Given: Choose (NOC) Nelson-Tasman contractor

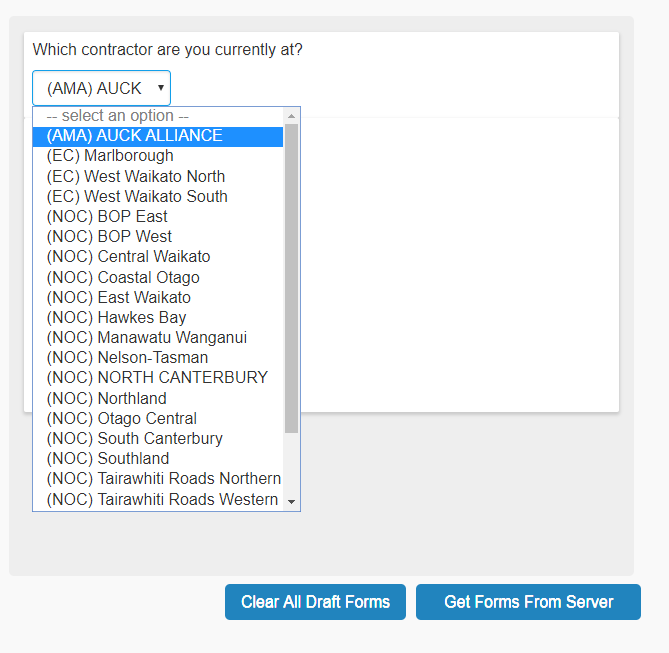Looking at the screenshot, I should [x=127, y=357].
